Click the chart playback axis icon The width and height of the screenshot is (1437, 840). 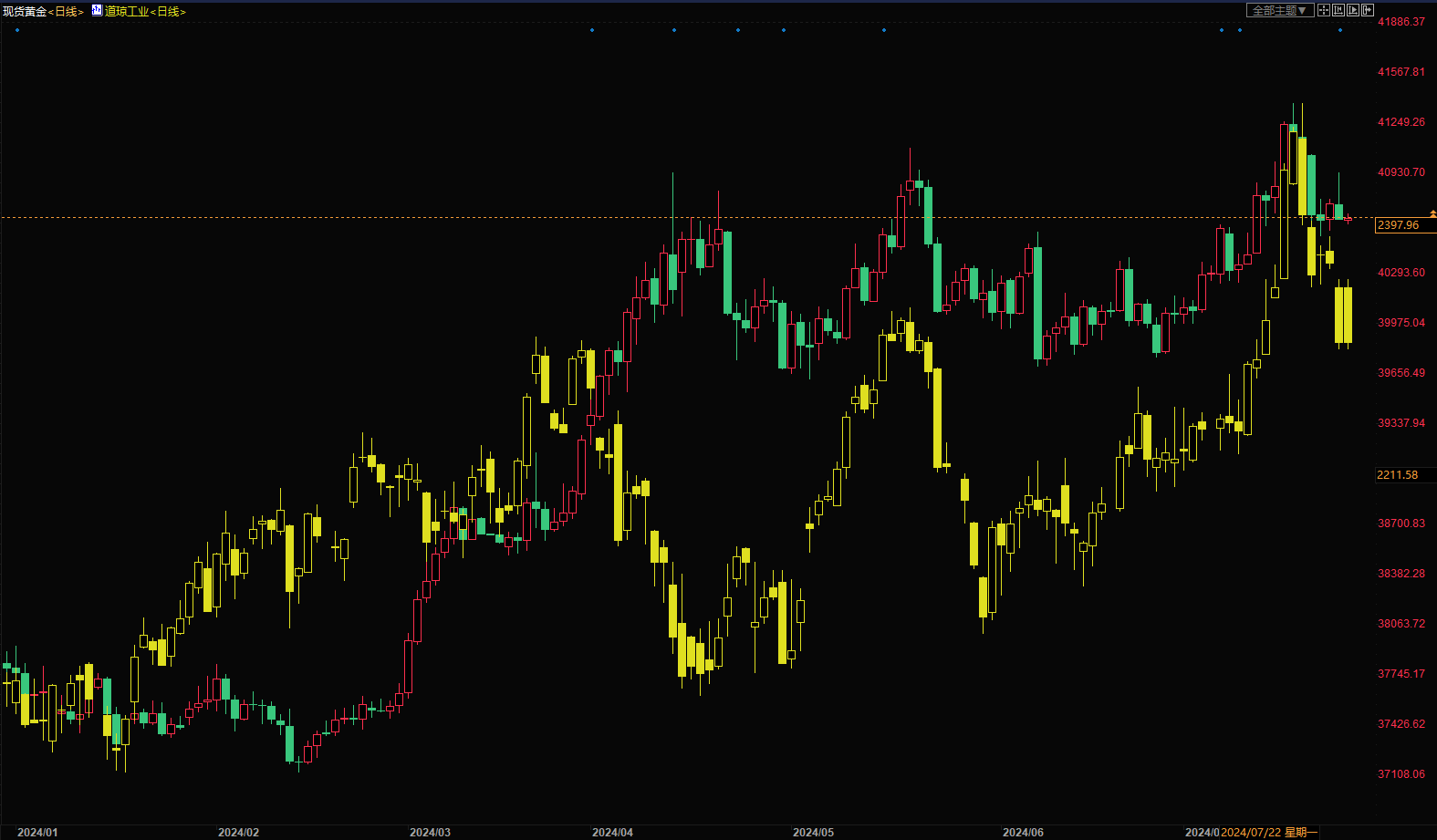1353,10
